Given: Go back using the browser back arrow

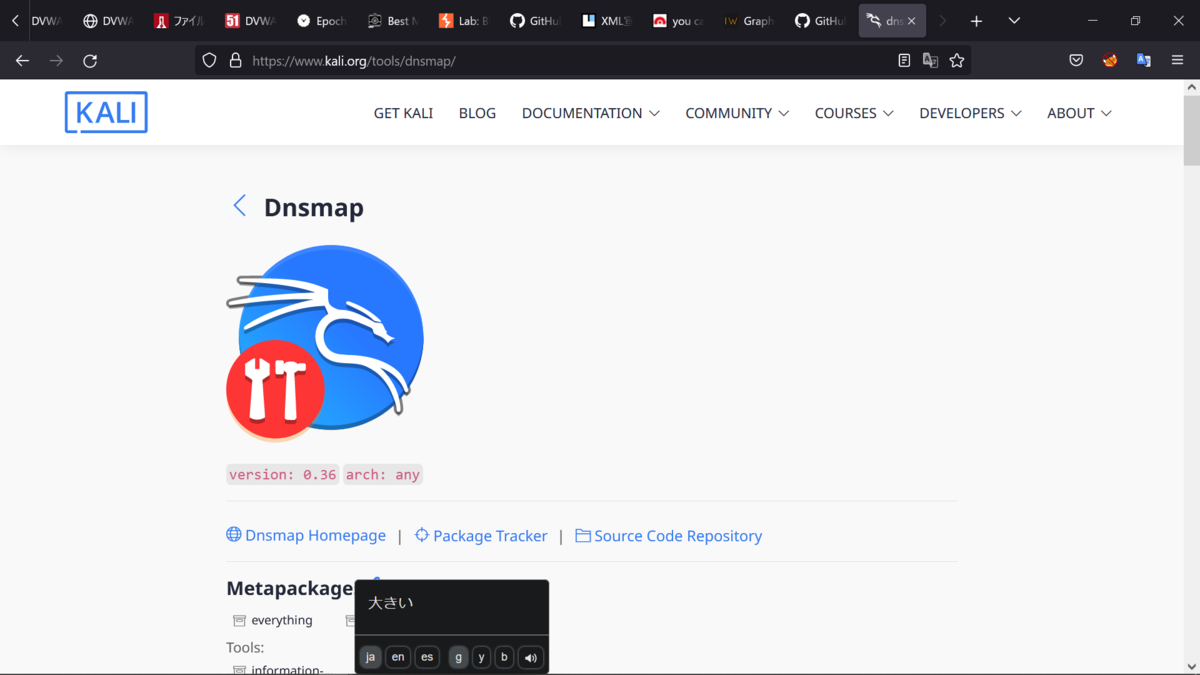Looking at the screenshot, I should point(22,61).
